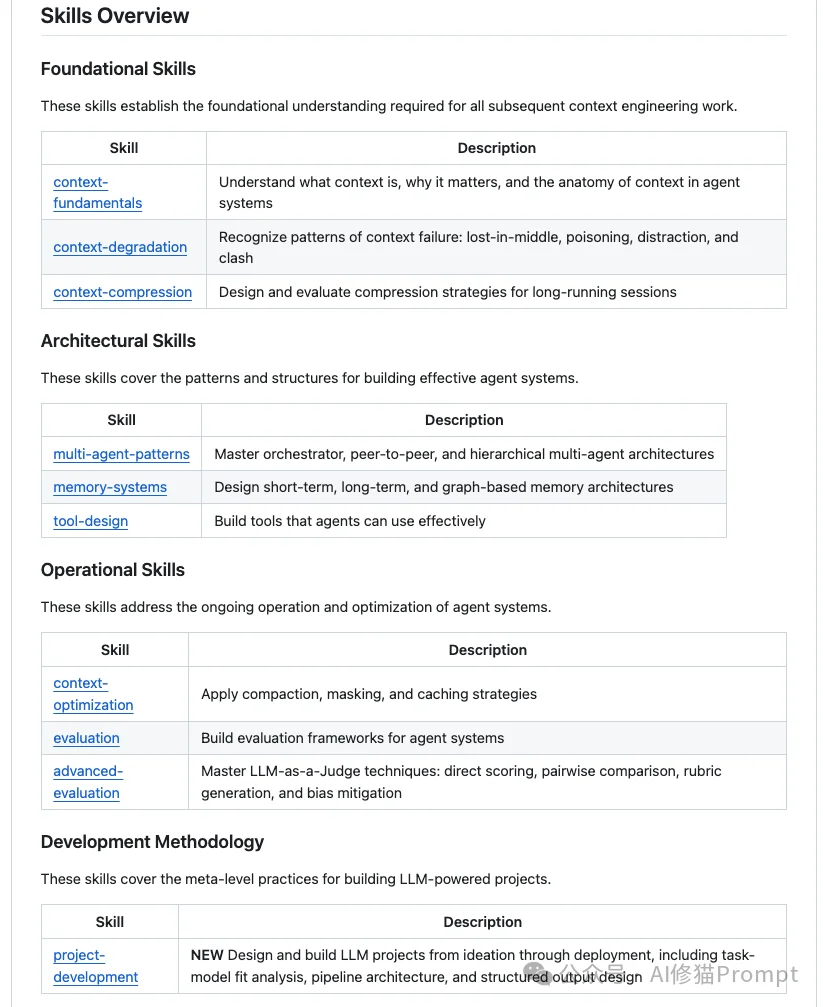Image resolution: width=823 pixels, height=1007 pixels.
Task: Click the context-compression link
Action: pos(122,292)
